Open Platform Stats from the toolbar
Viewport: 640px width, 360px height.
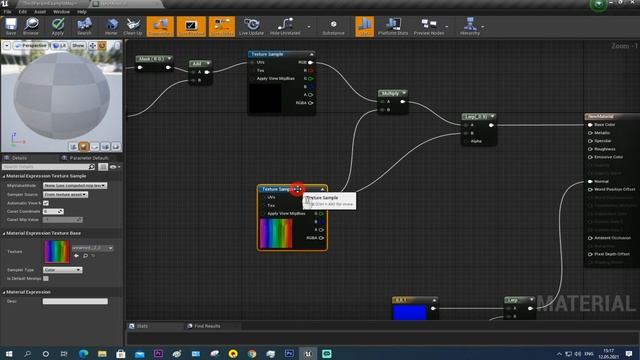(x=393, y=26)
